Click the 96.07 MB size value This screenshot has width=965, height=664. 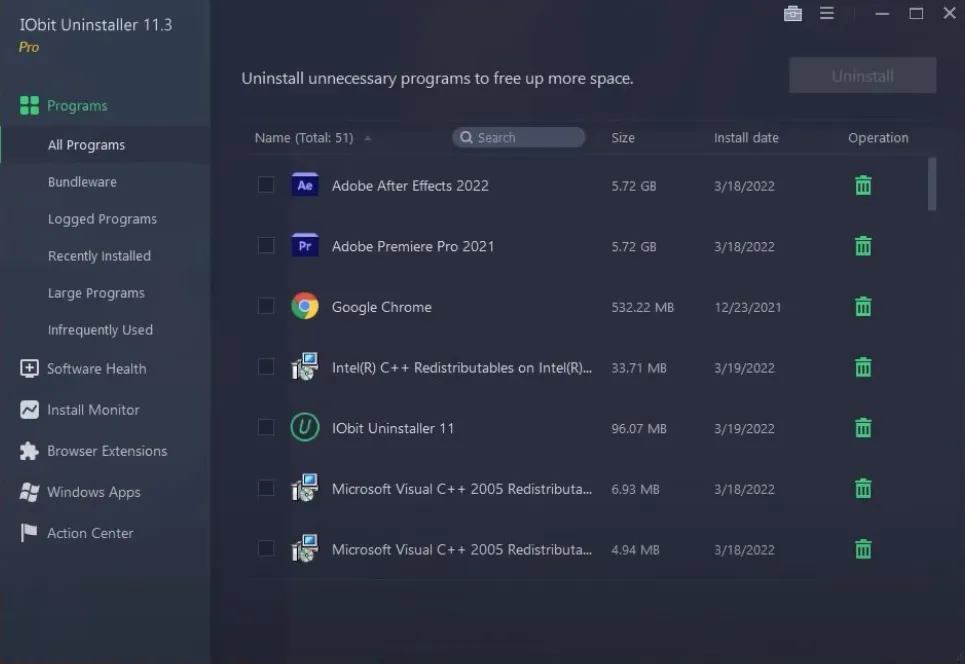coord(639,428)
